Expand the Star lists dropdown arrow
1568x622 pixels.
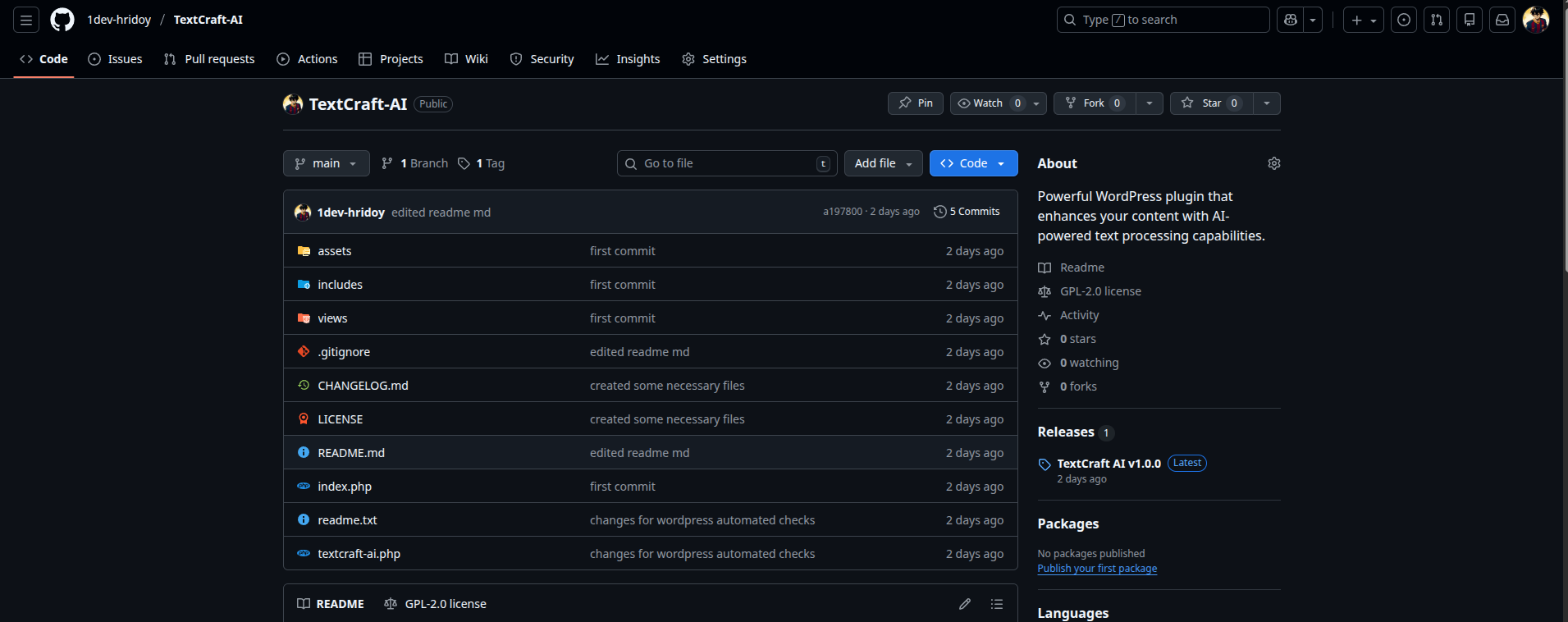click(1267, 103)
